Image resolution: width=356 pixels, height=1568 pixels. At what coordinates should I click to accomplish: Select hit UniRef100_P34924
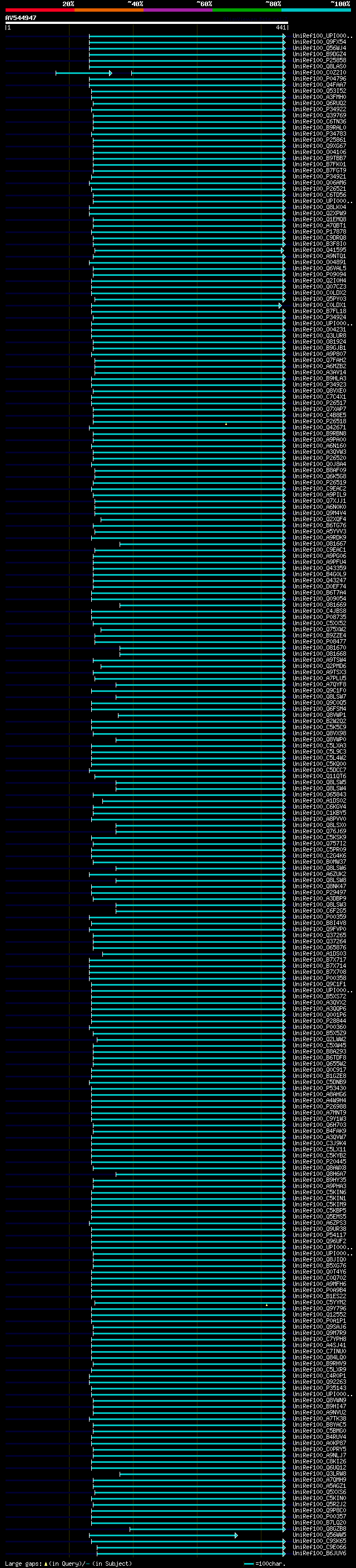point(319,317)
